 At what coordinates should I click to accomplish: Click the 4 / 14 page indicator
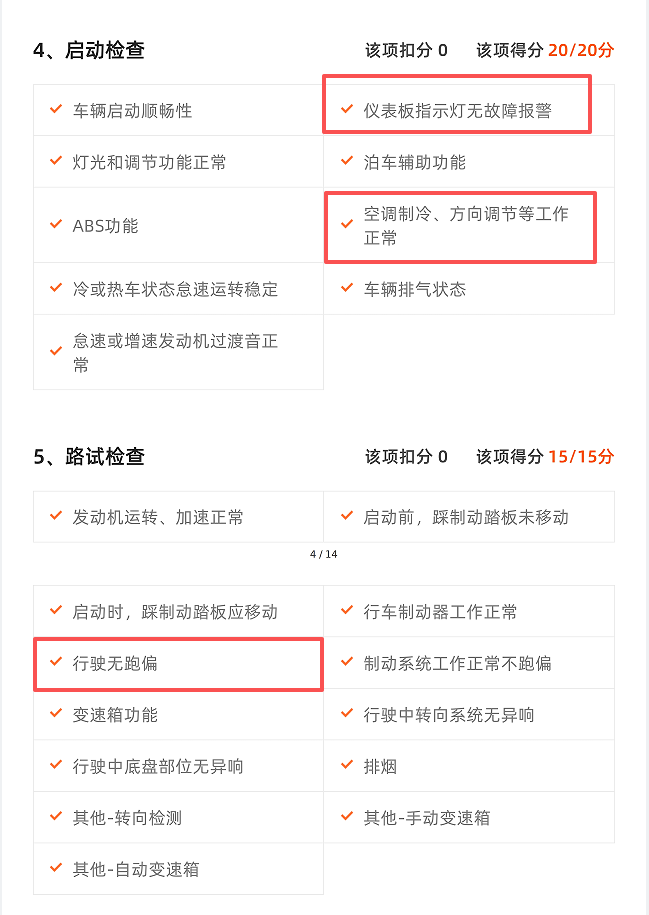[324, 554]
